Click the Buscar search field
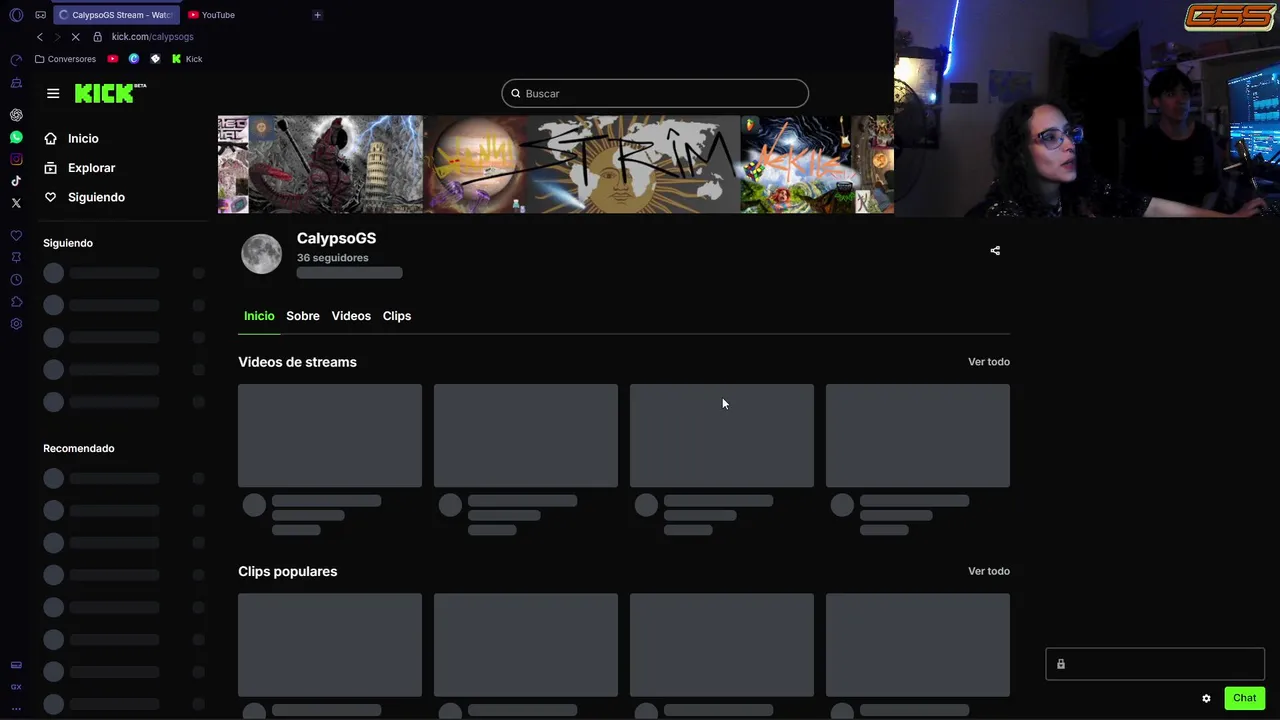 pos(655,93)
